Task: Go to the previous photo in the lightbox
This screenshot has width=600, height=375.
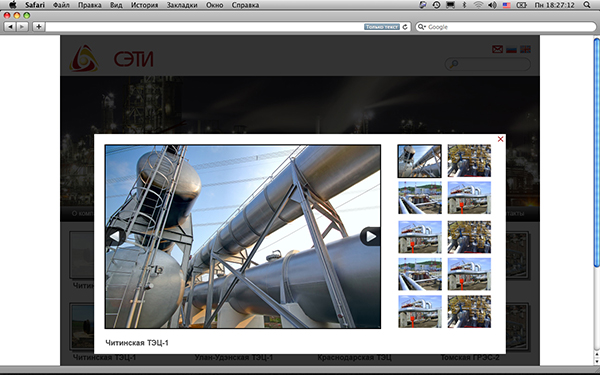Action: coord(116,236)
